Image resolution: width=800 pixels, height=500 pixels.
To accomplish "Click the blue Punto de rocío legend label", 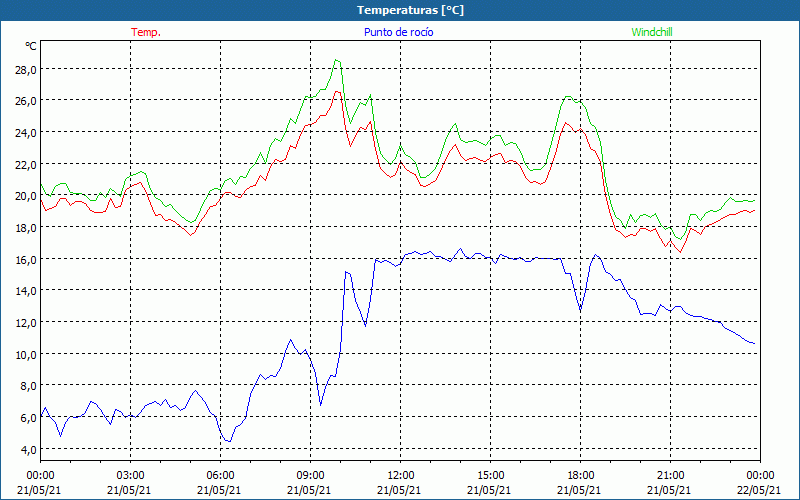I will pyautogui.click(x=398, y=32).
